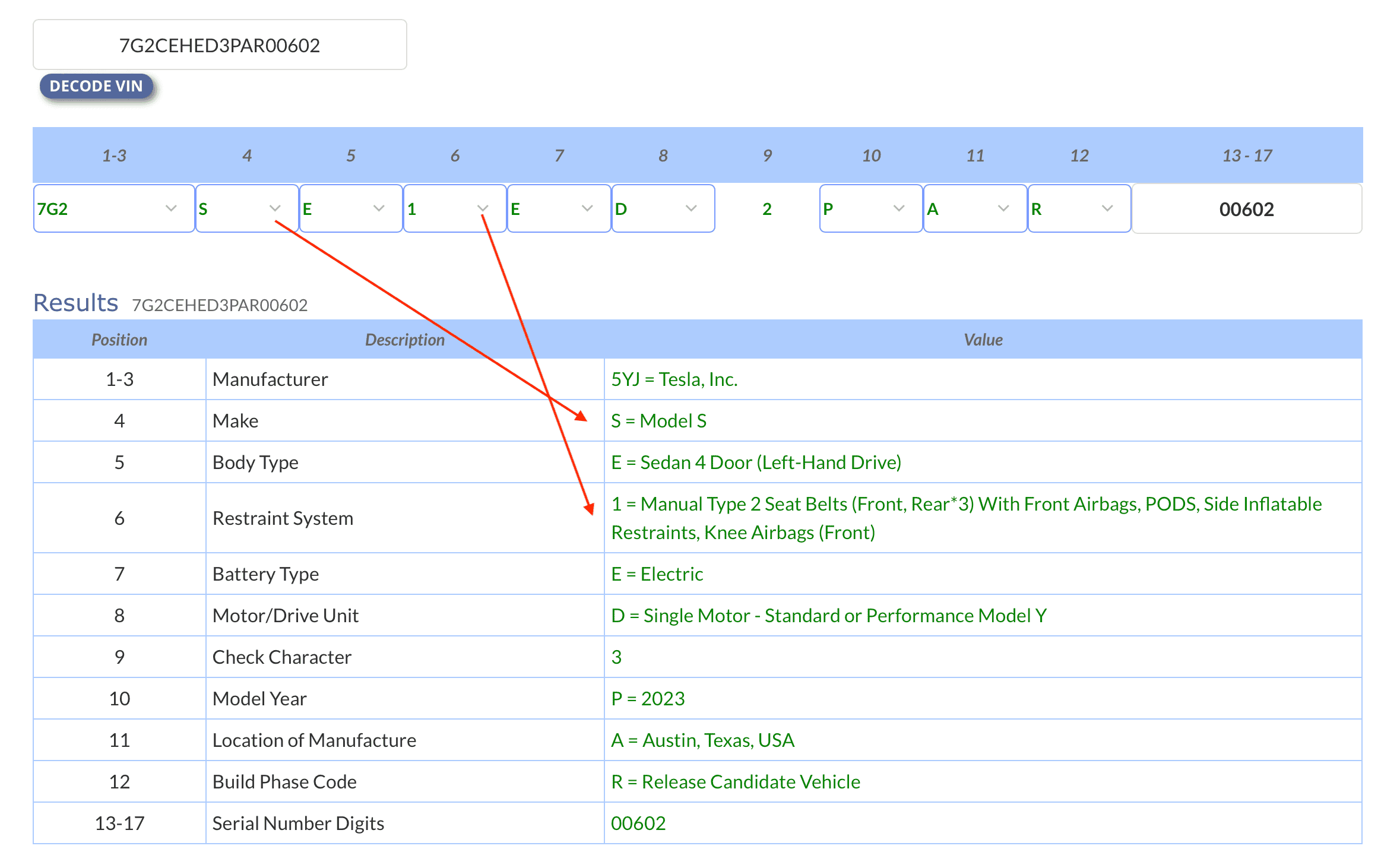Click the Body Type description cell
This screenshot has height=868, width=1400.
tap(405, 462)
